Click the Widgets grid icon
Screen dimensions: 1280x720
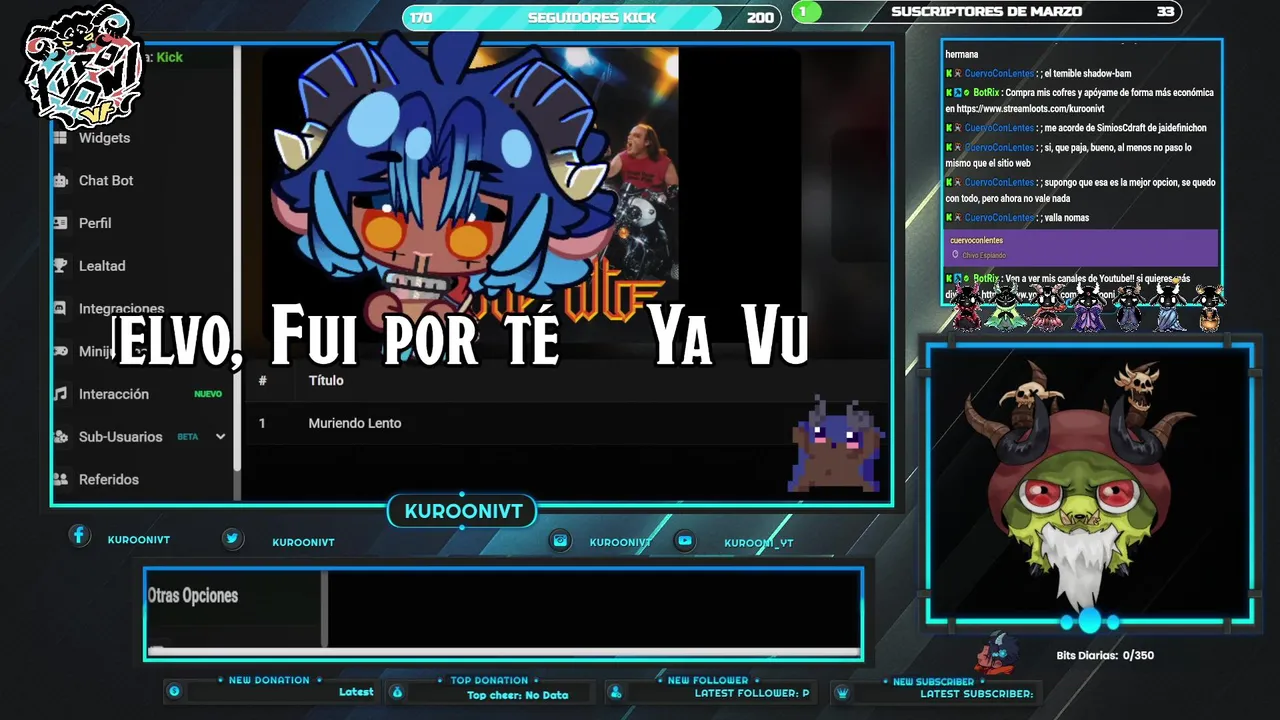tap(60, 138)
